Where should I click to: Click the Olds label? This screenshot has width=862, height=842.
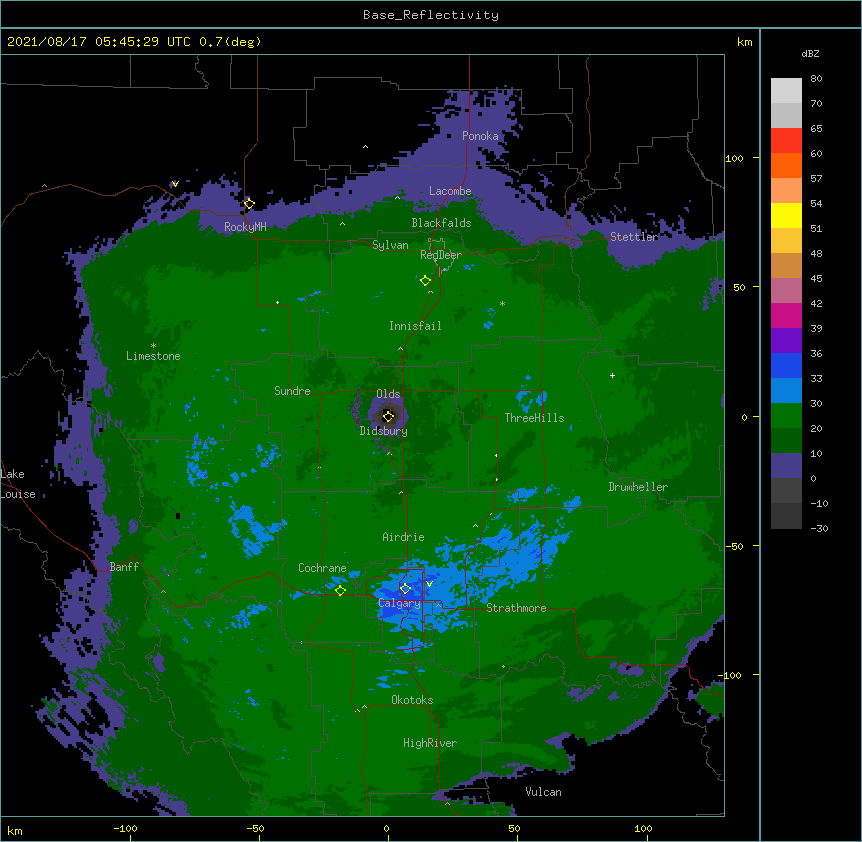coord(388,394)
